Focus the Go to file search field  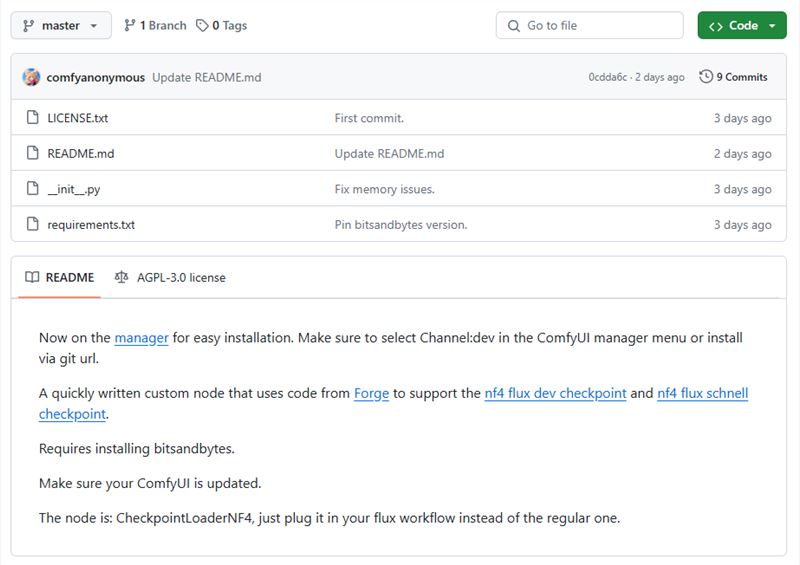point(589,26)
